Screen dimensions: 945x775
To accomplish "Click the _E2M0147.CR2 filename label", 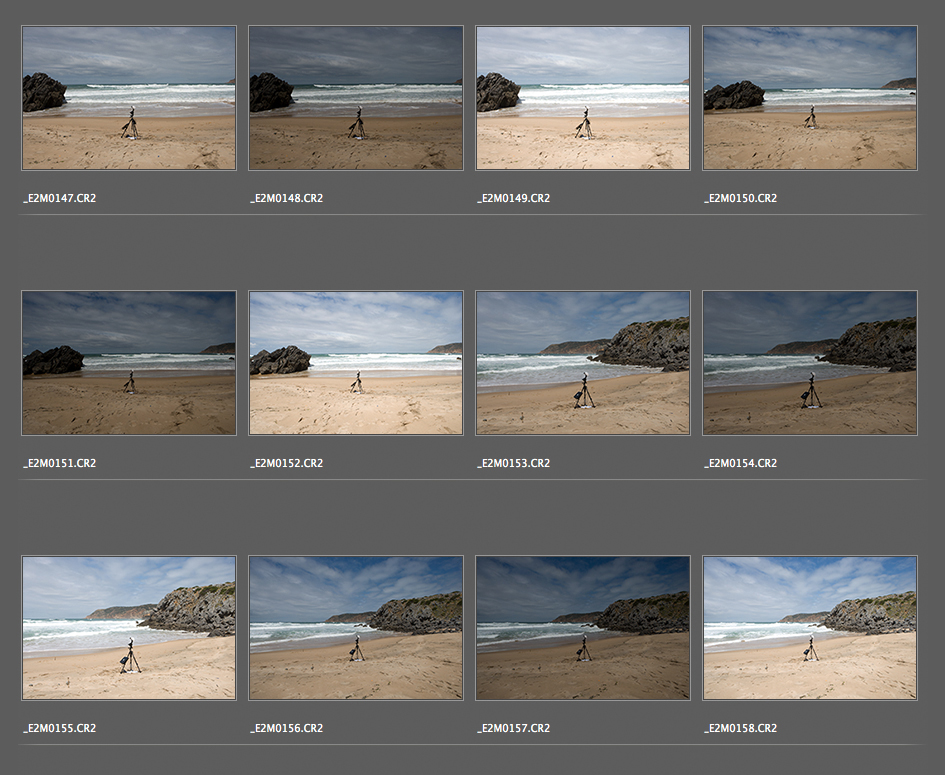I will pos(60,198).
